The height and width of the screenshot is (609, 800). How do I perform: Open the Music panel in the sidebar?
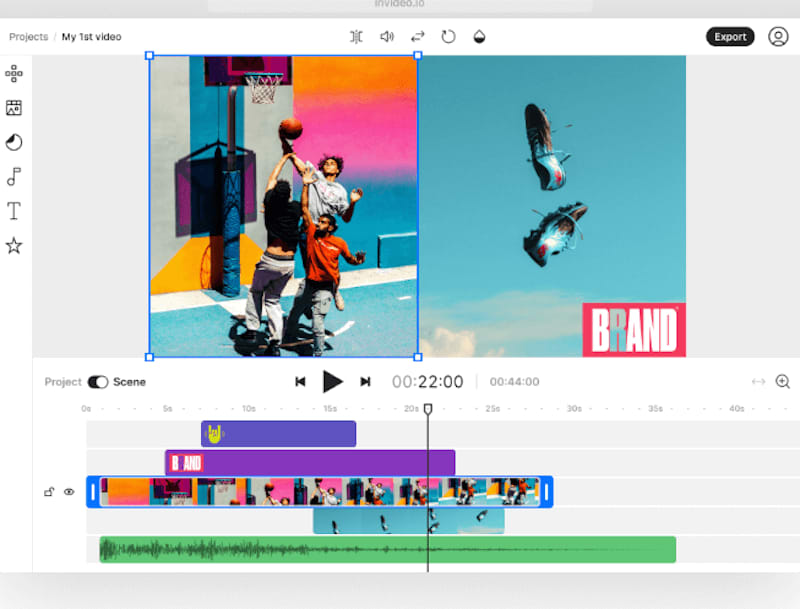[x=14, y=177]
